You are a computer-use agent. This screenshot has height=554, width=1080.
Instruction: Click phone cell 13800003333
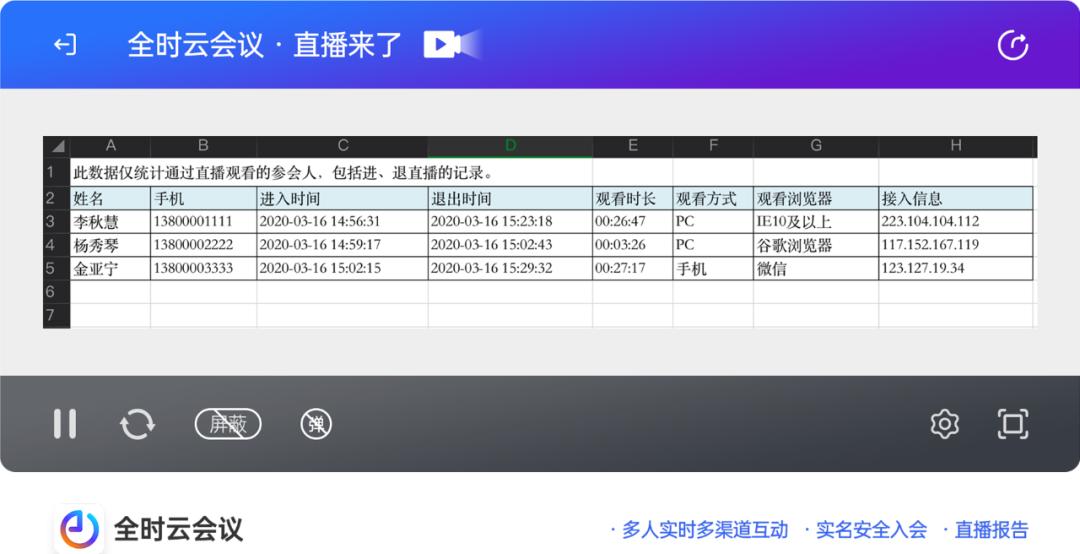tap(203, 269)
